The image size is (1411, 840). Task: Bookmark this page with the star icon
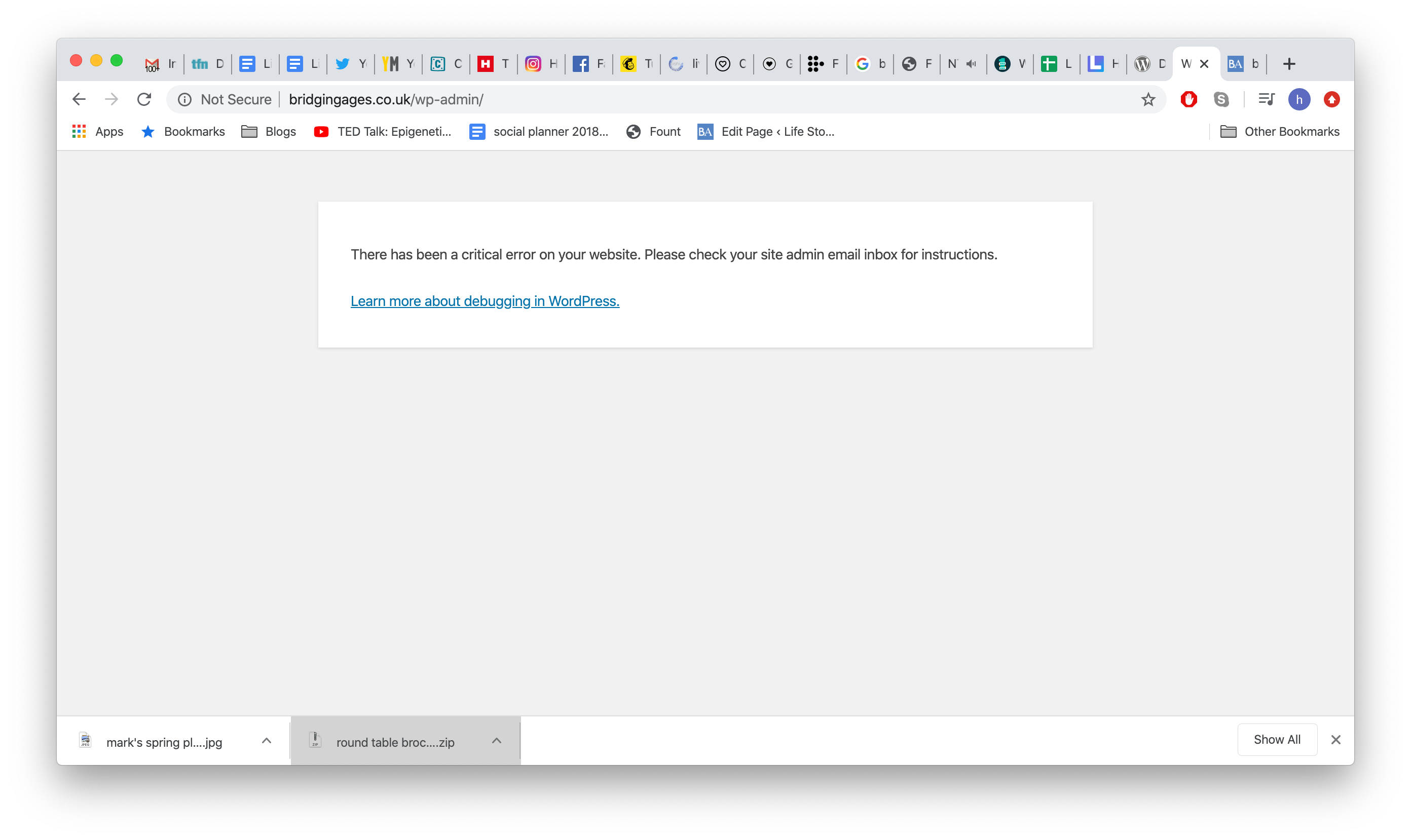coord(1148,100)
